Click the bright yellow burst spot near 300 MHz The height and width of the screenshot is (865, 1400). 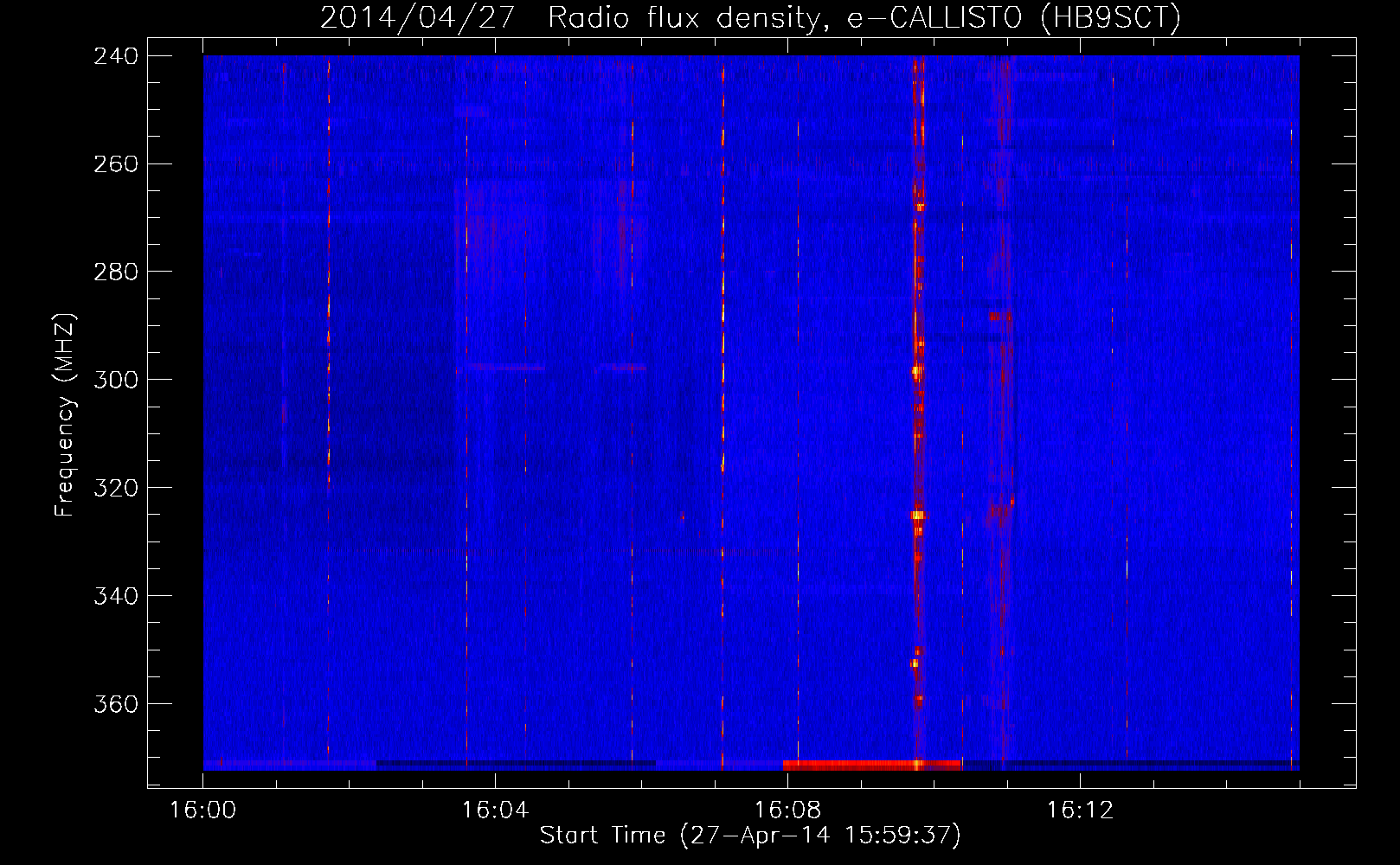pos(917,372)
